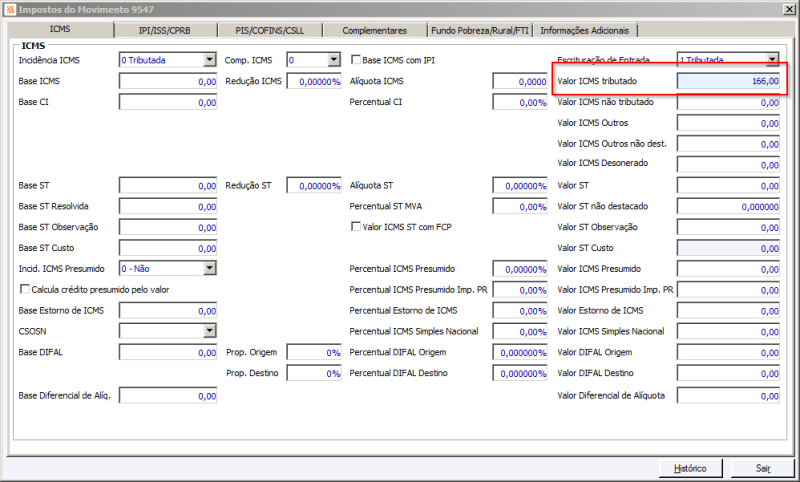This screenshot has width=800, height=482.
Task: Switch to the ICMS tab
Action: click(x=60, y=30)
